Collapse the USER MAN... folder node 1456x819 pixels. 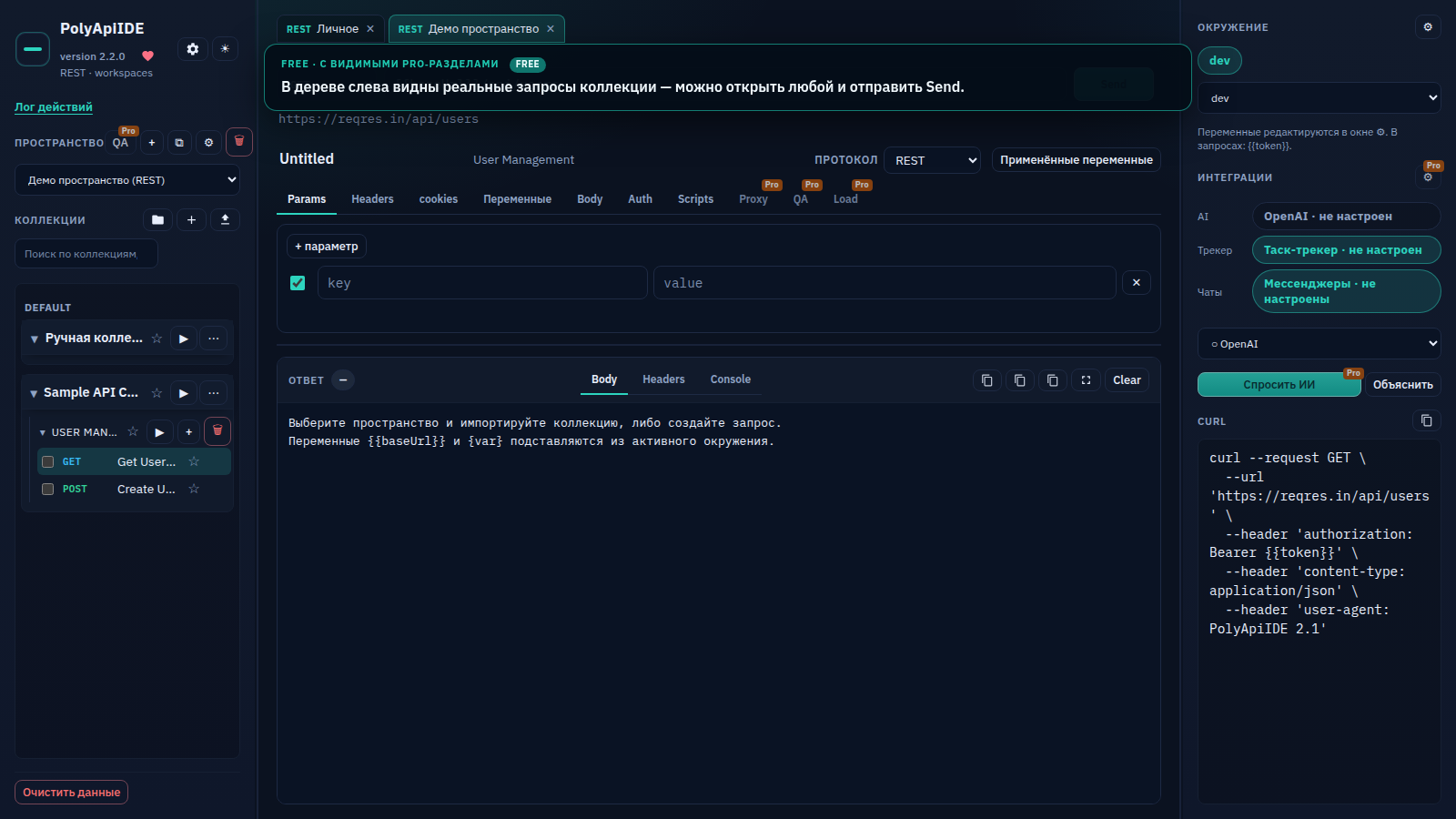[43, 432]
